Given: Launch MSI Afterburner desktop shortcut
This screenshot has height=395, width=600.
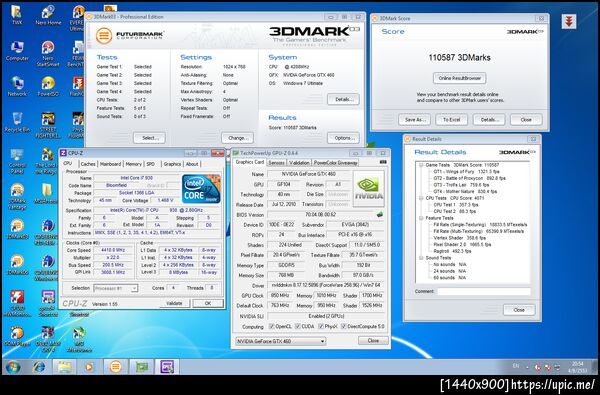Looking at the screenshot, I should (x=79, y=339).
